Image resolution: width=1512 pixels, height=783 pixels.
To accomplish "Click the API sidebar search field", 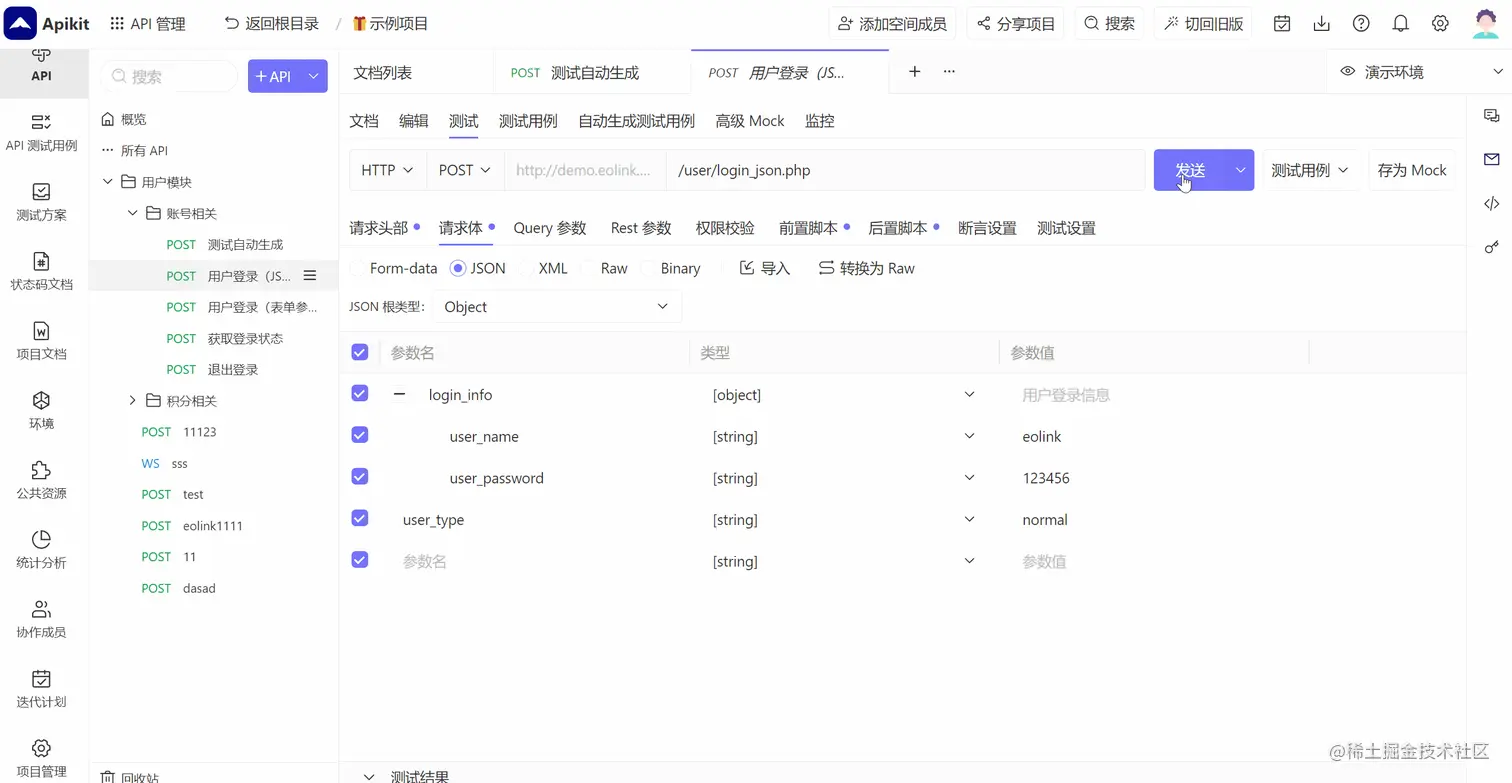I will (x=170, y=76).
